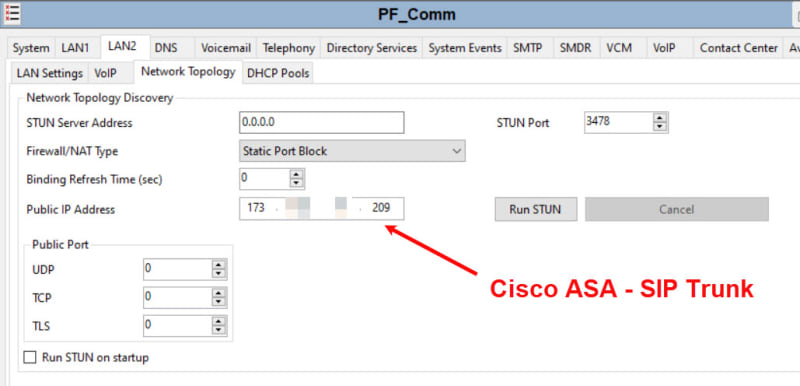This screenshot has width=800, height=386.
Task: Open the Firewall/NAT Type dropdown
Action: 352,151
